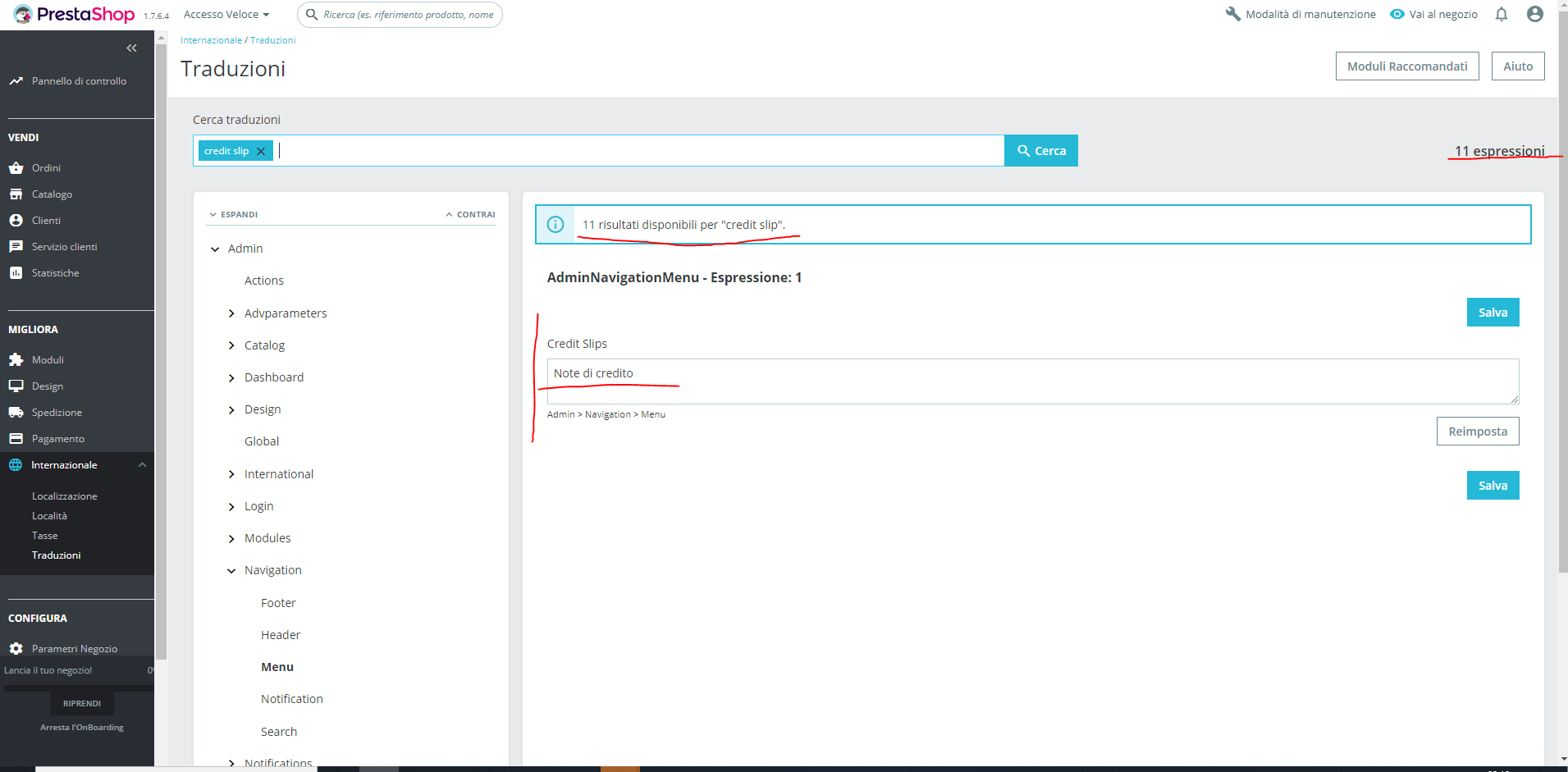This screenshot has width=1568, height=772.
Task: Click the Pagamento card icon in sidebar
Action: click(x=16, y=439)
